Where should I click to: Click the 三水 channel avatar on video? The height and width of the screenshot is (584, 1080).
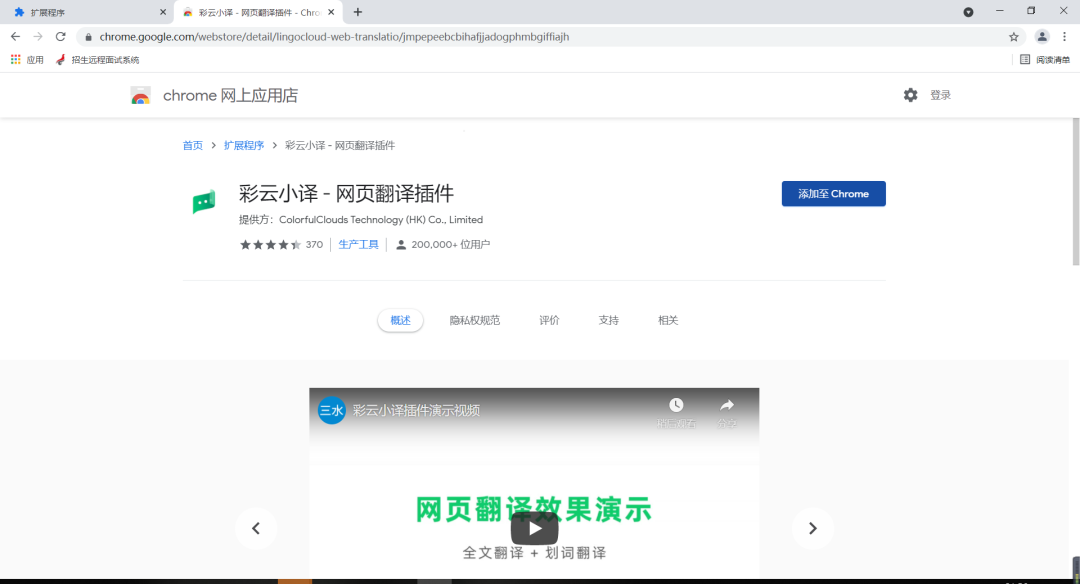tap(331, 410)
